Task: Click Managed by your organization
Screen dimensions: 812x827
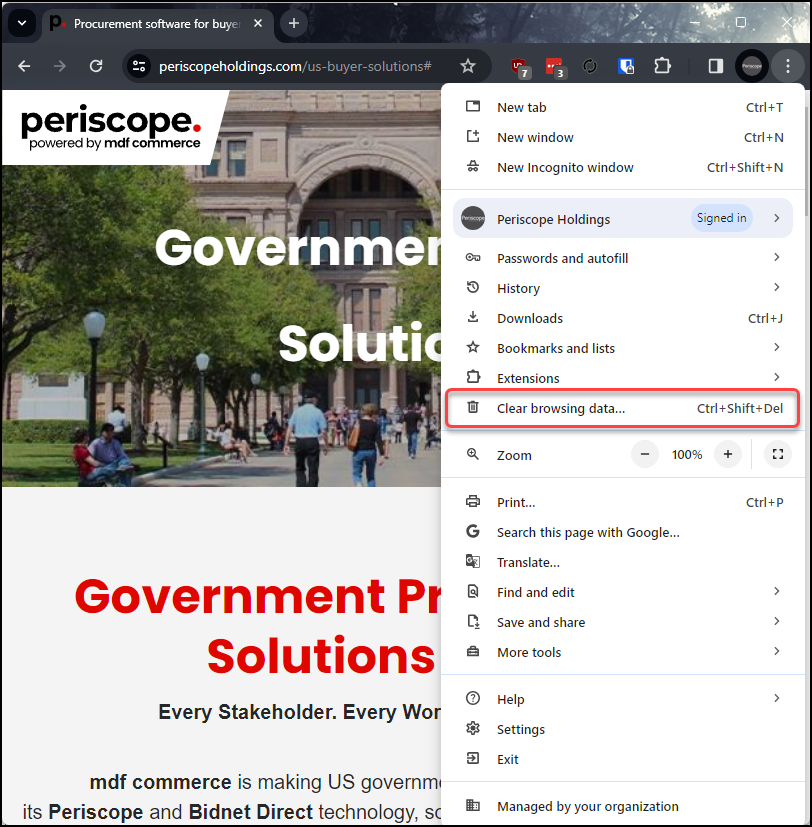Action: (x=623, y=806)
